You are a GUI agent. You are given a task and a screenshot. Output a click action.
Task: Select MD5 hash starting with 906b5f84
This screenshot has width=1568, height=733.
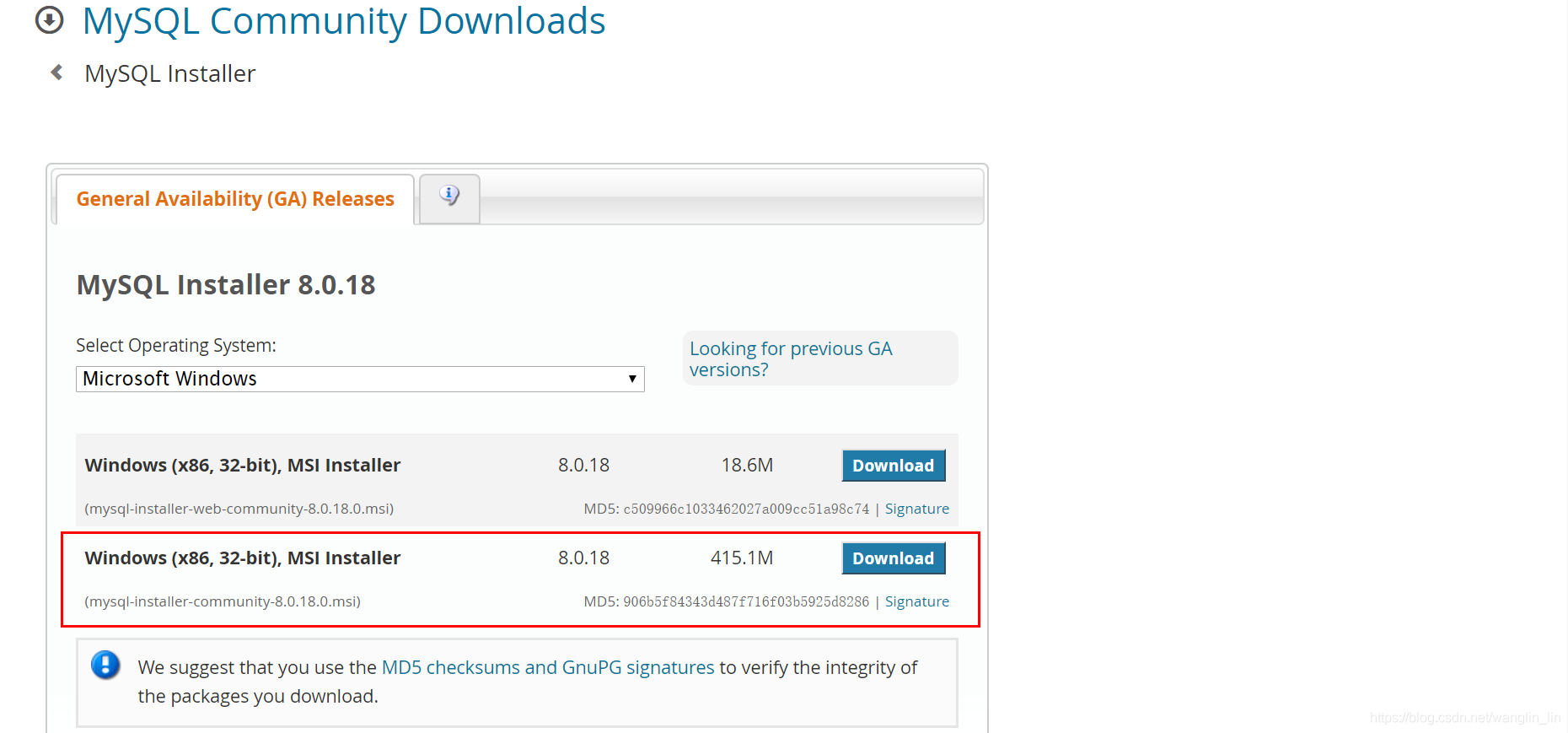pos(746,601)
